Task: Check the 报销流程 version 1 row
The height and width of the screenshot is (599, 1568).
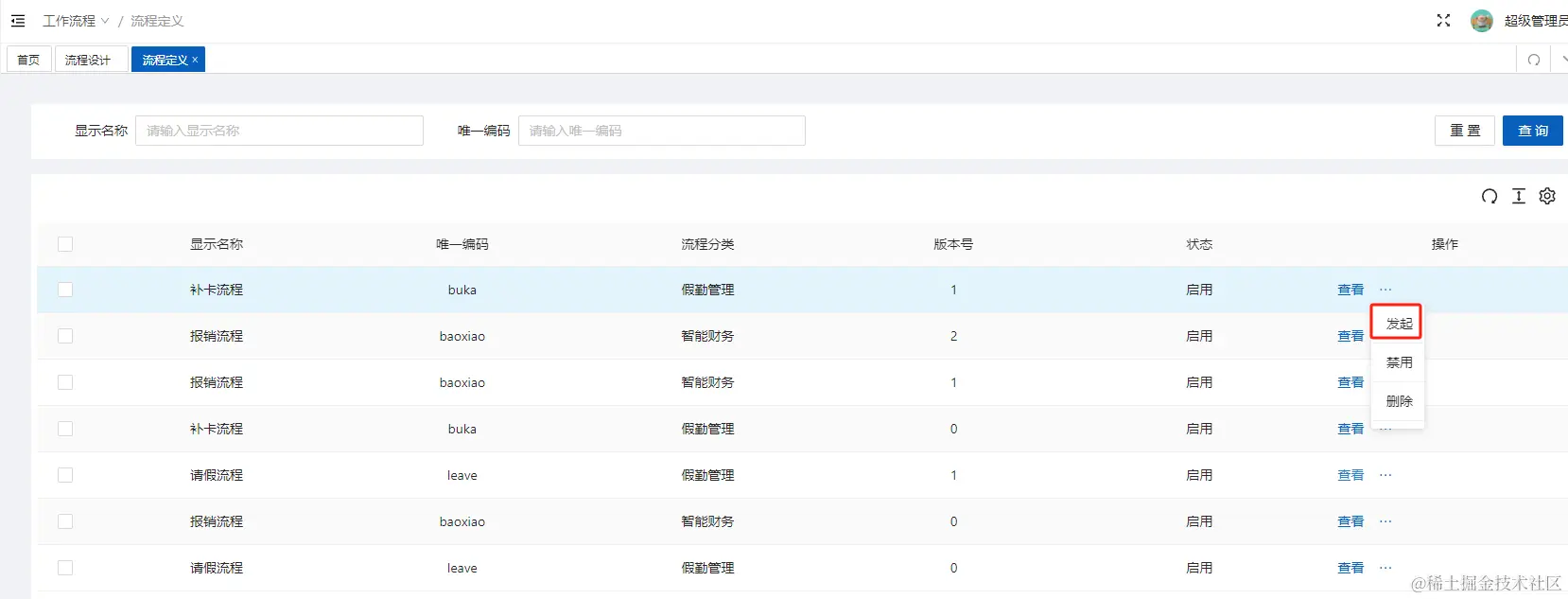Action: (65, 382)
